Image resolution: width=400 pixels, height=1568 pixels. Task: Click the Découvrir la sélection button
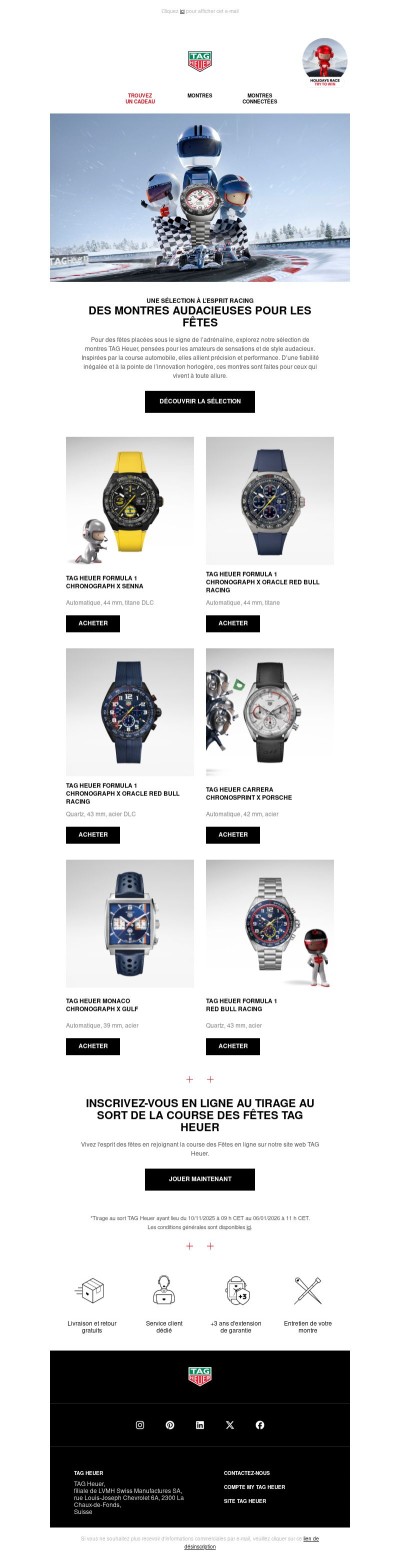[200, 401]
